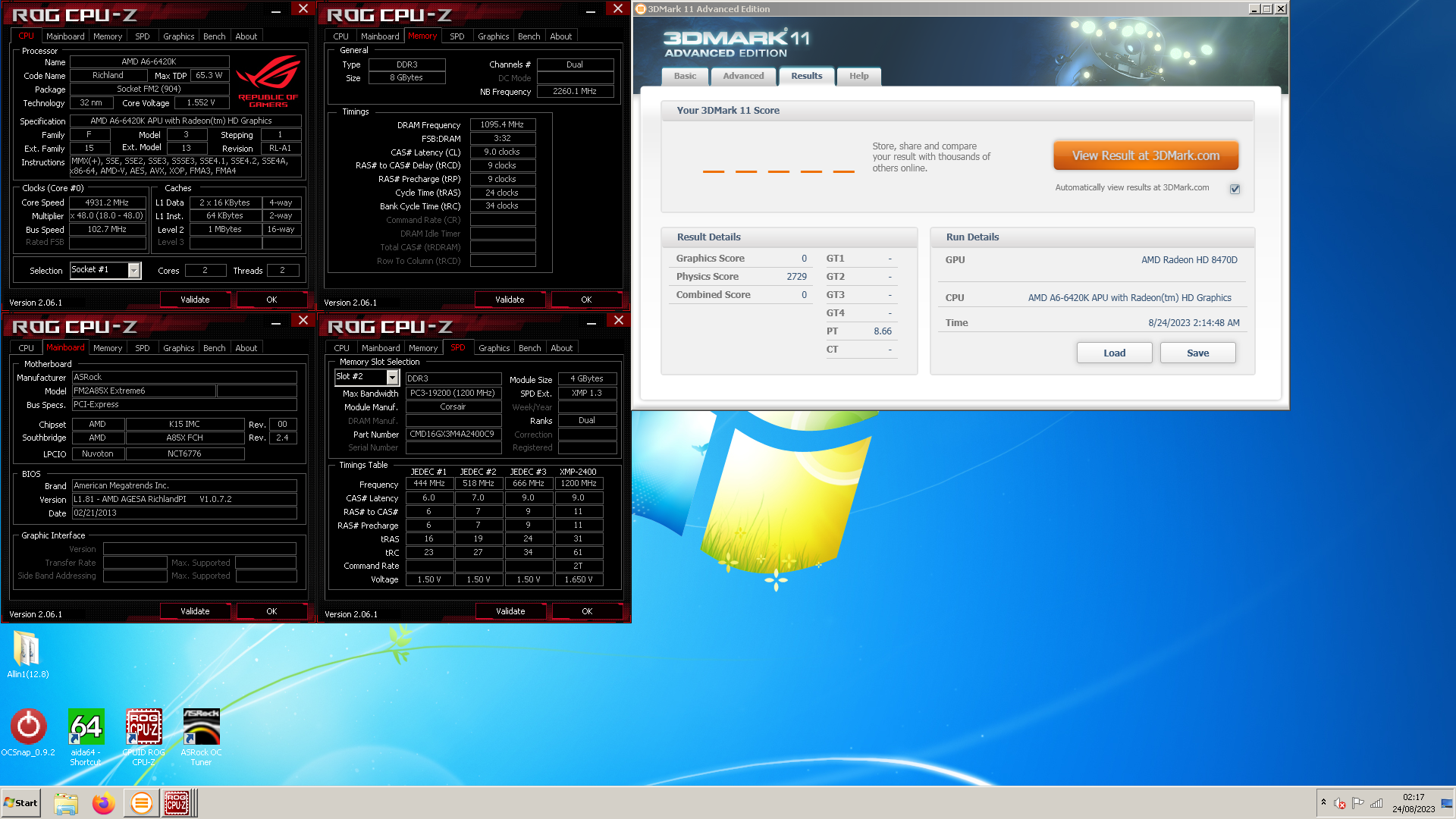Switch to the Basic tab in 3DMark

point(685,76)
